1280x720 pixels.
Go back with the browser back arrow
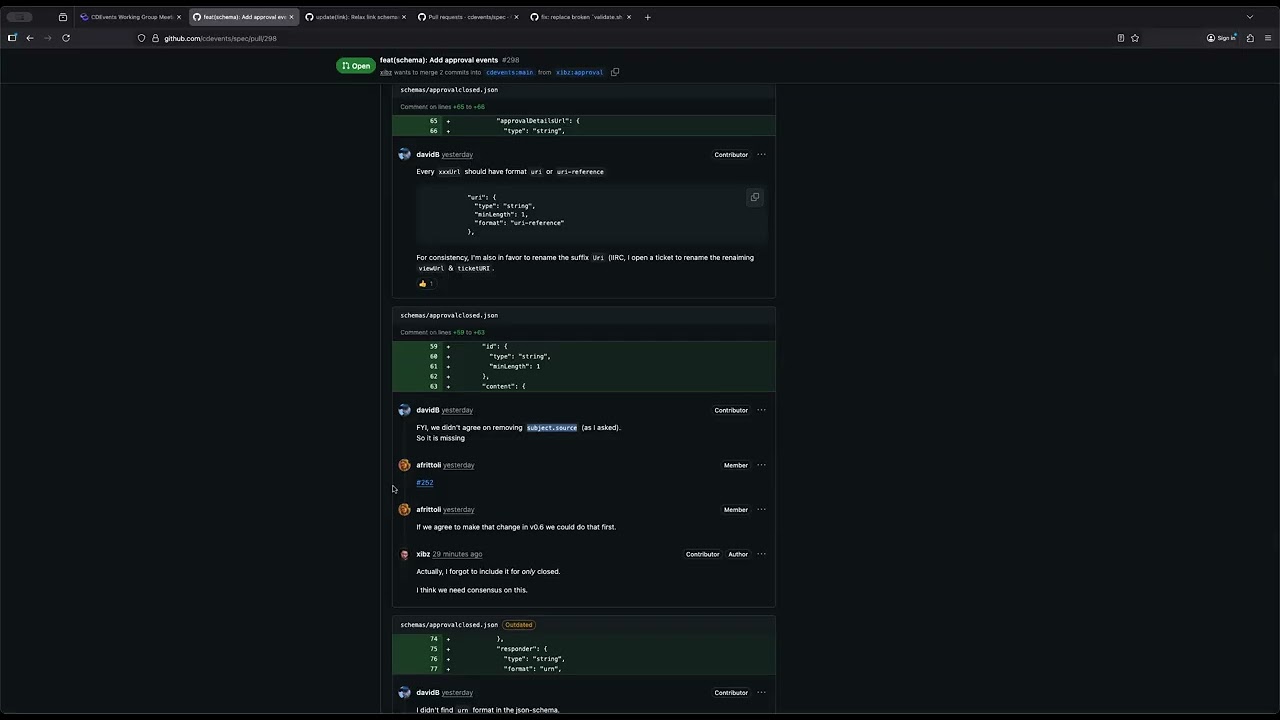tap(30, 38)
